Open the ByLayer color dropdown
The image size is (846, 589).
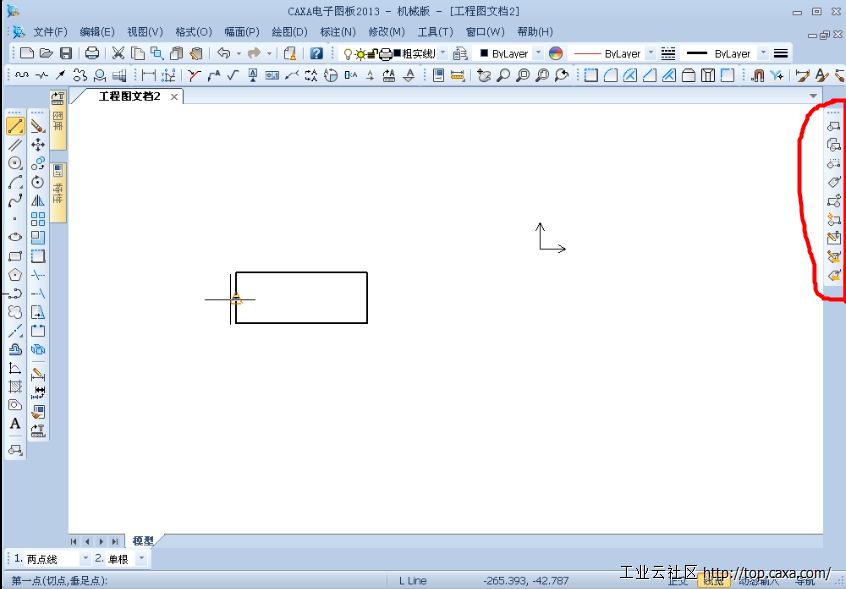(538, 53)
